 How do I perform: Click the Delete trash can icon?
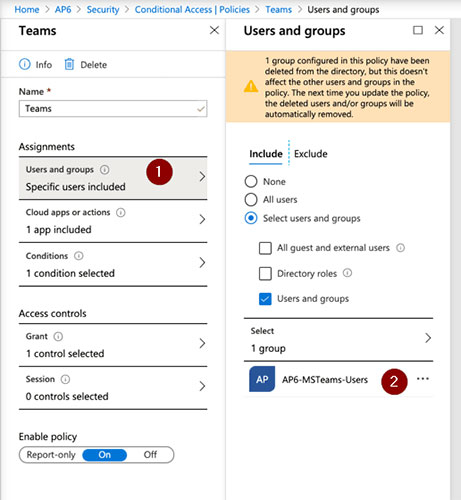[x=69, y=64]
